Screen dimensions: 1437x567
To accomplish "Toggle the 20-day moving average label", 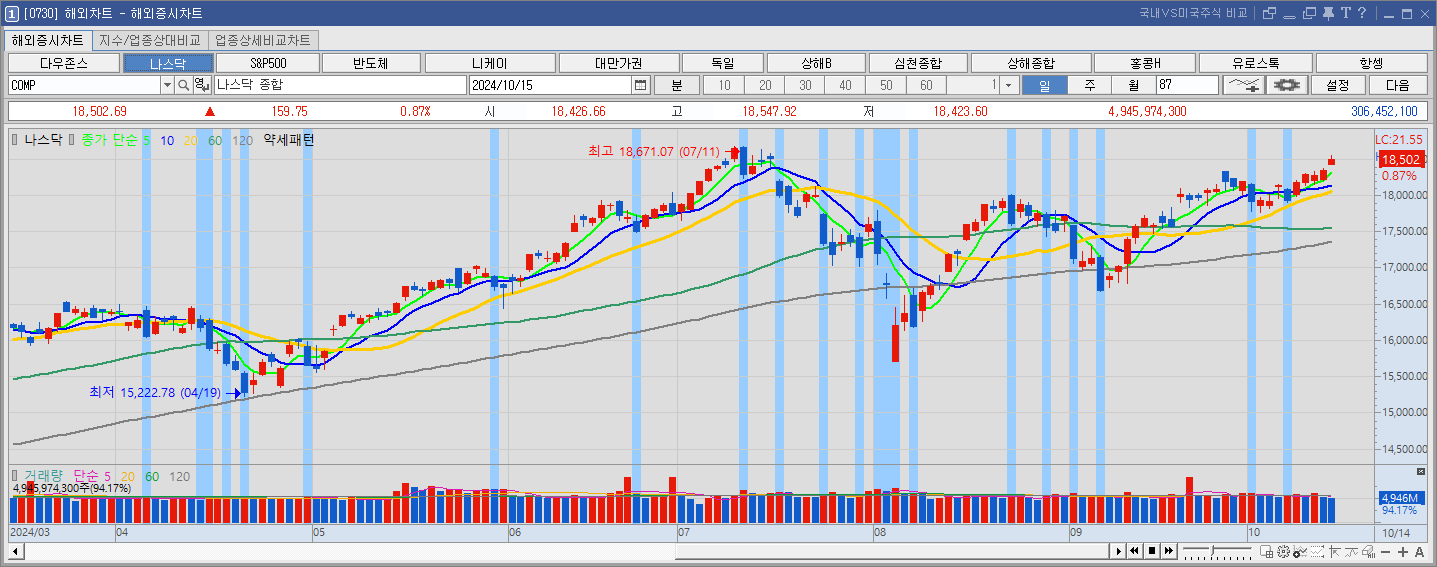I will click(191, 140).
